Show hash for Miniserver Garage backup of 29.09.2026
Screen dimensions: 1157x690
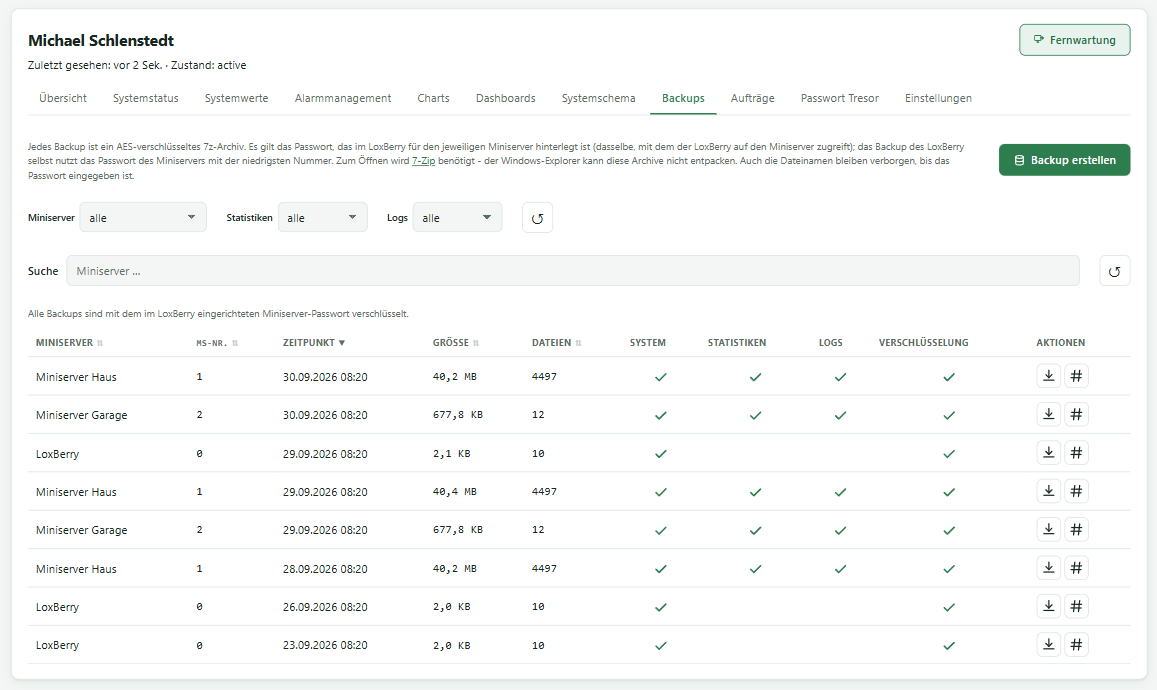1077,529
